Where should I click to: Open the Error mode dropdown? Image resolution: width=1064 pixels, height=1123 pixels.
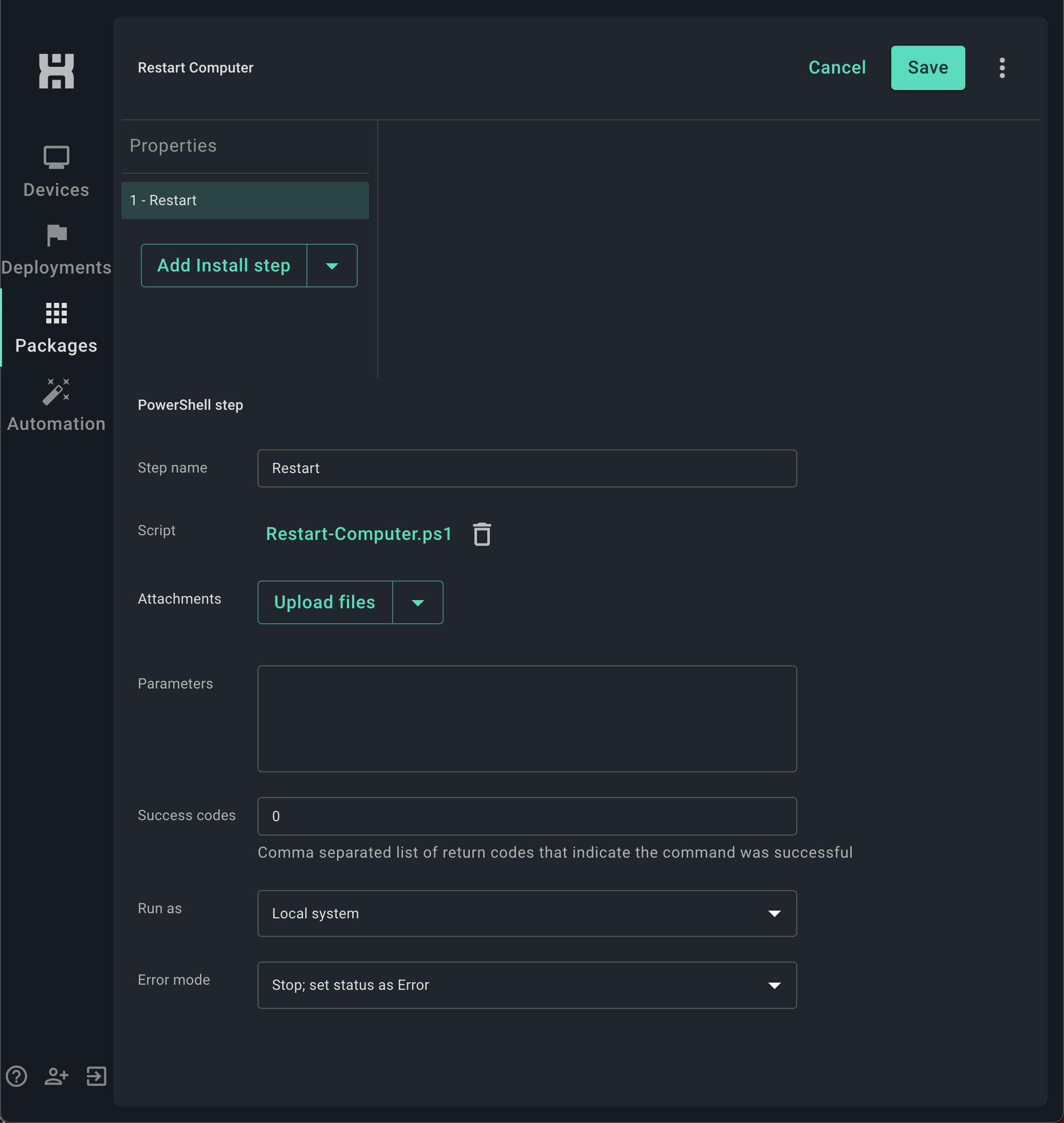coord(526,985)
